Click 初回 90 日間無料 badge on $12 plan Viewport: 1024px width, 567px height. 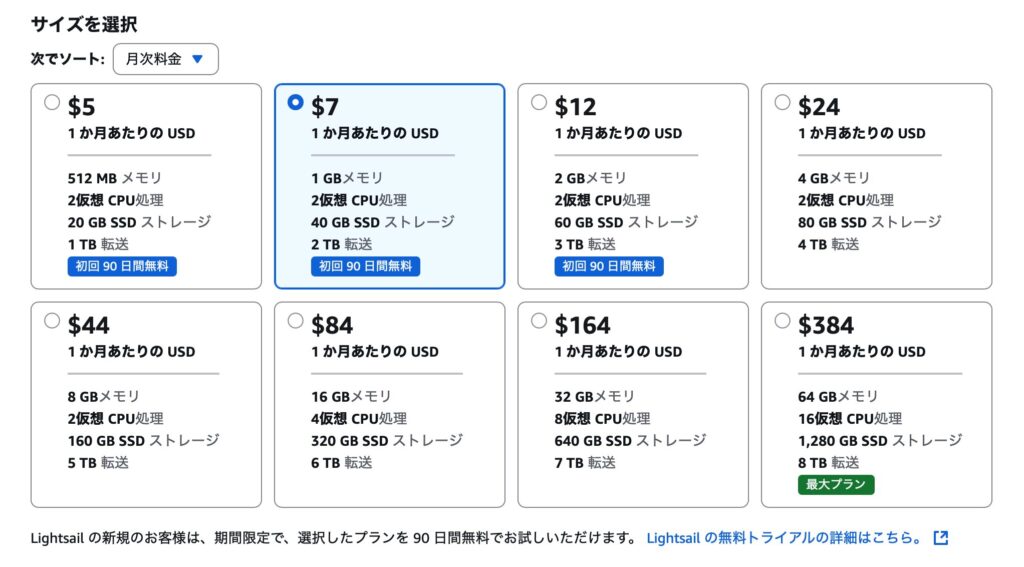609,267
